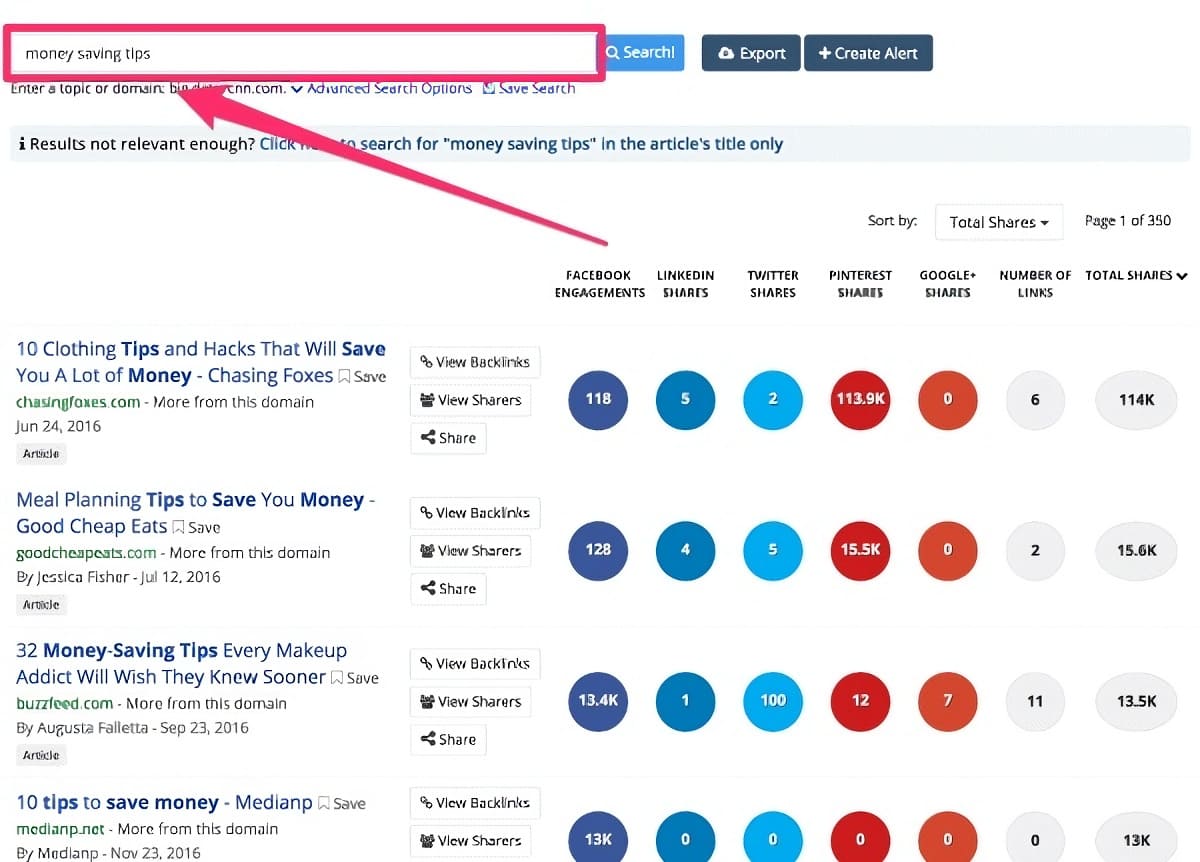Click the plus icon on Create Alert

pyautogui.click(x=827, y=52)
